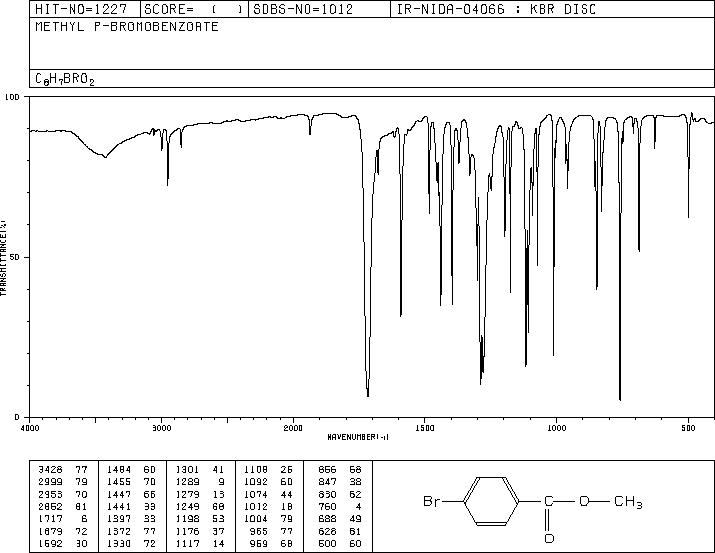
Task: Click the 4000 wavenumber axis label
Action: point(30,428)
